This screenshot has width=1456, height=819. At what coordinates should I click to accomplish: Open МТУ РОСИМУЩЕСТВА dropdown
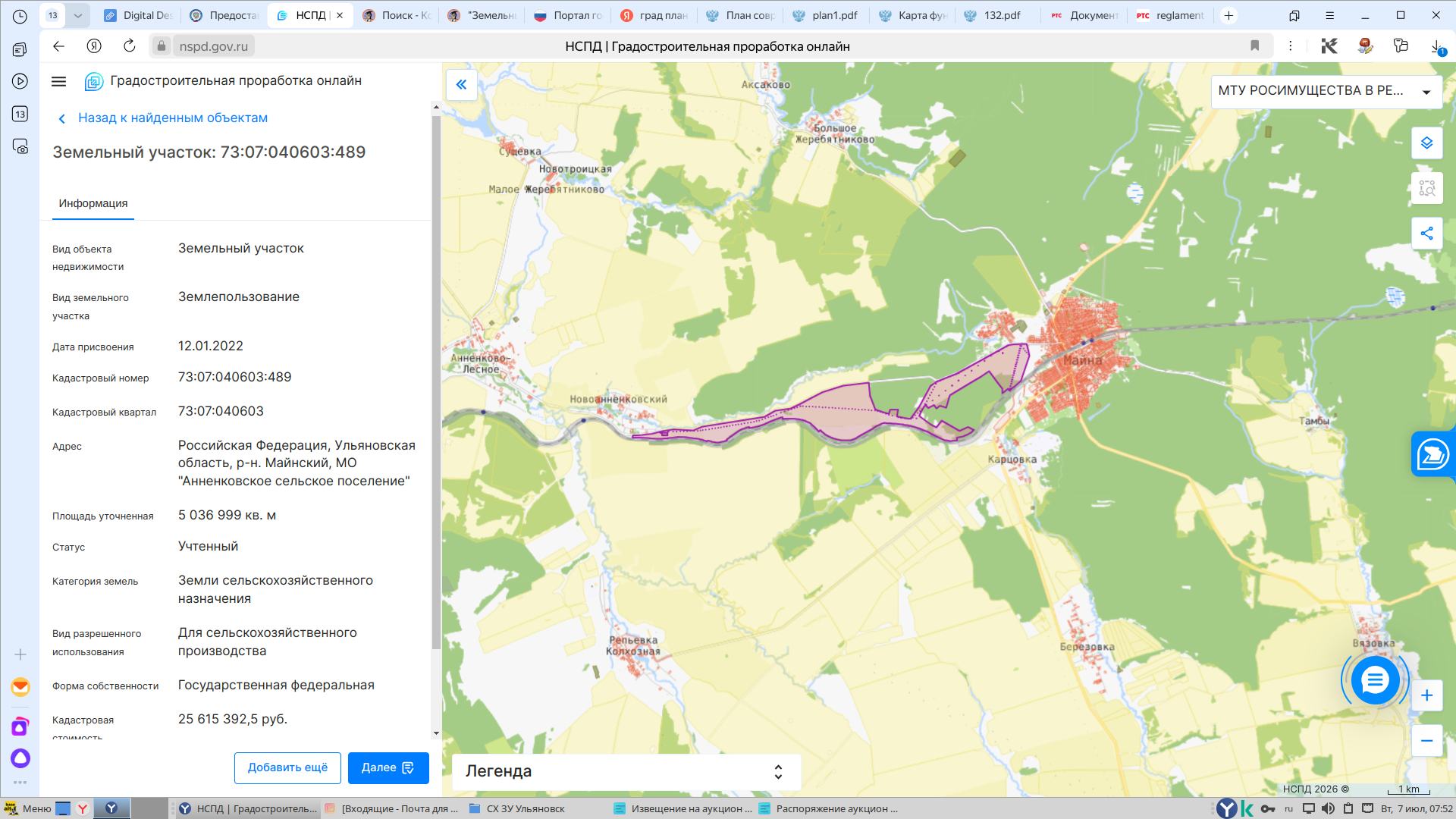point(1326,91)
